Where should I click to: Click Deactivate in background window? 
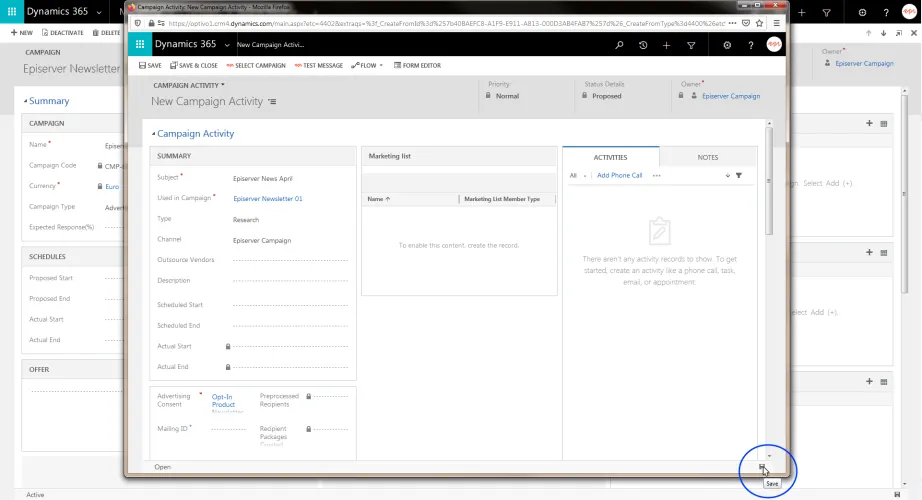pyautogui.click(x=62, y=32)
